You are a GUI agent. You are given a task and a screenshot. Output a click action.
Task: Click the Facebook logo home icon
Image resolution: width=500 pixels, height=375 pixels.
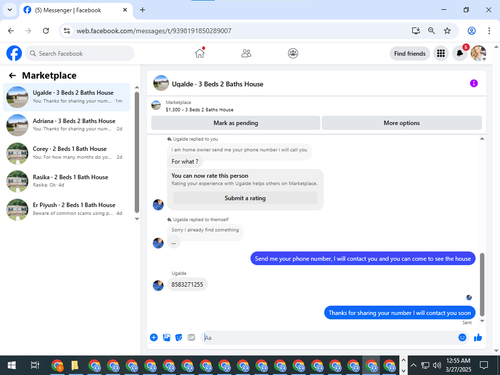14,53
